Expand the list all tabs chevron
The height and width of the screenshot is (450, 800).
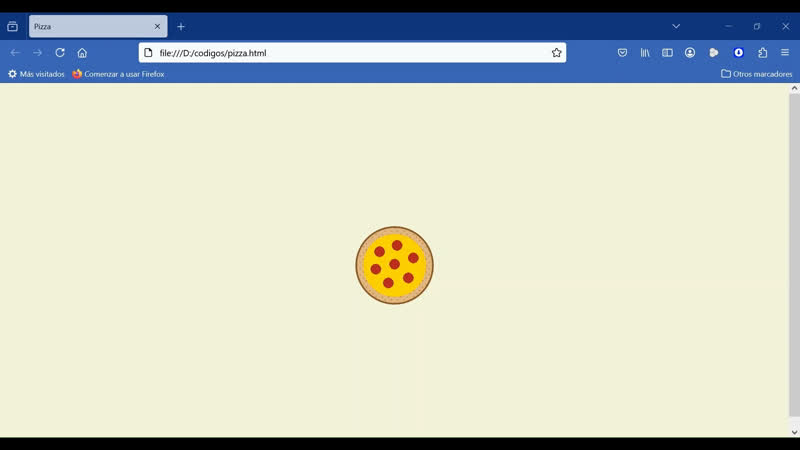tap(676, 27)
